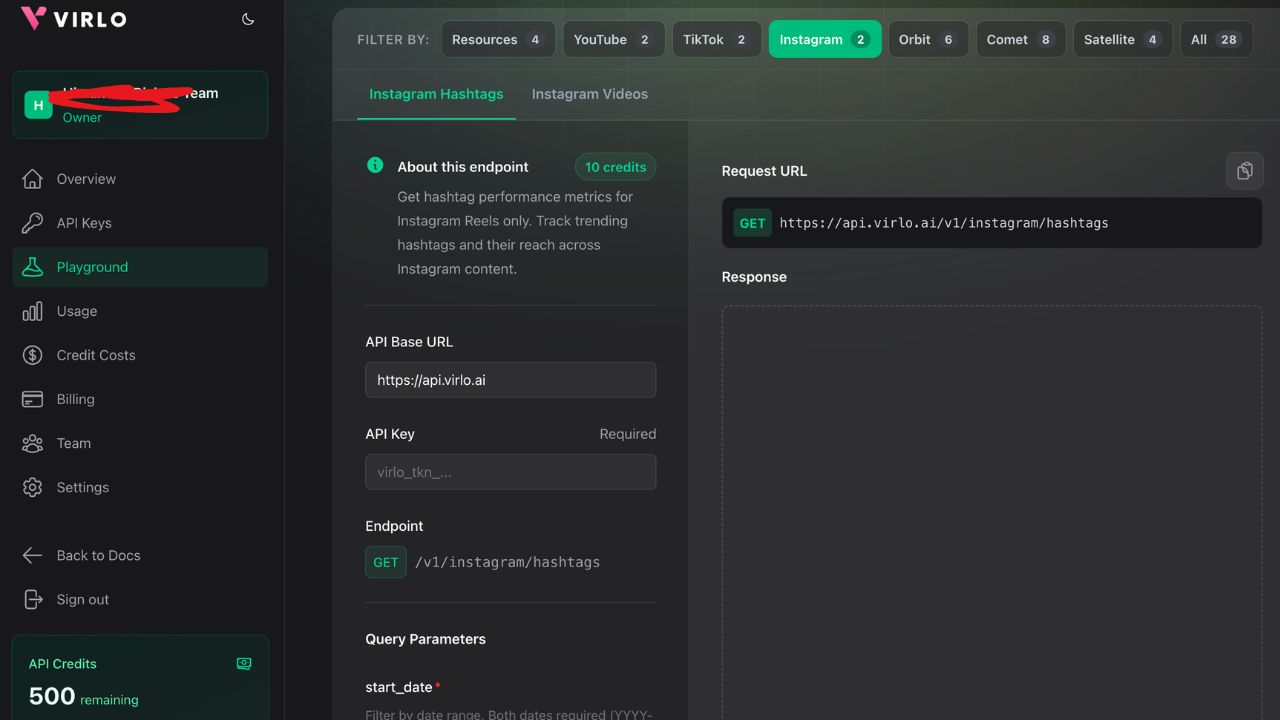Image resolution: width=1280 pixels, height=720 pixels.
Task: Filter by Resources category
Action: [x=498, y=39]
